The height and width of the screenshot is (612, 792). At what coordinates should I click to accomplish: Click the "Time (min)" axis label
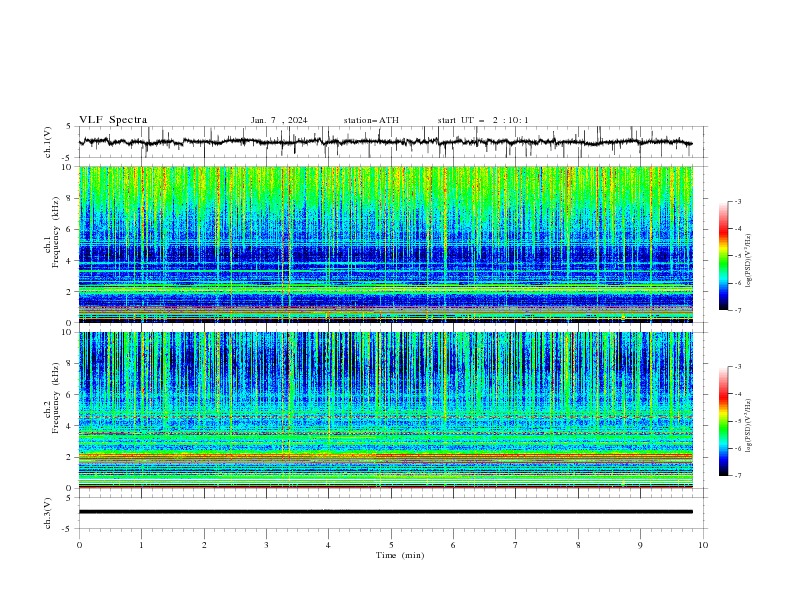click(400, 555)
